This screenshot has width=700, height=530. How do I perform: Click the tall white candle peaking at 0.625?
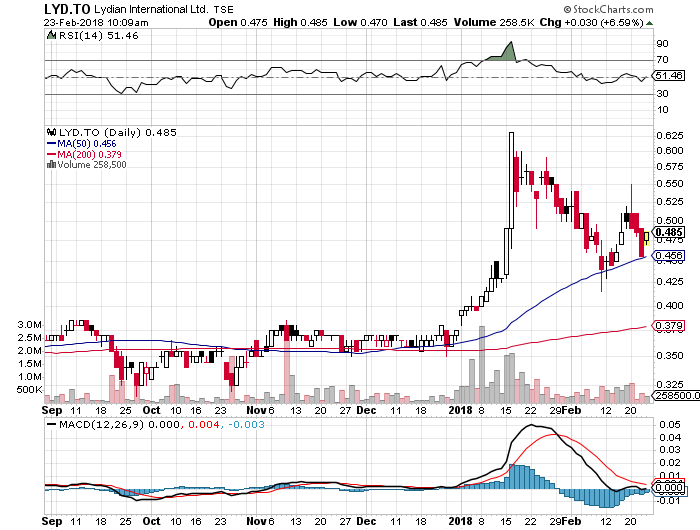coord(511,179)
